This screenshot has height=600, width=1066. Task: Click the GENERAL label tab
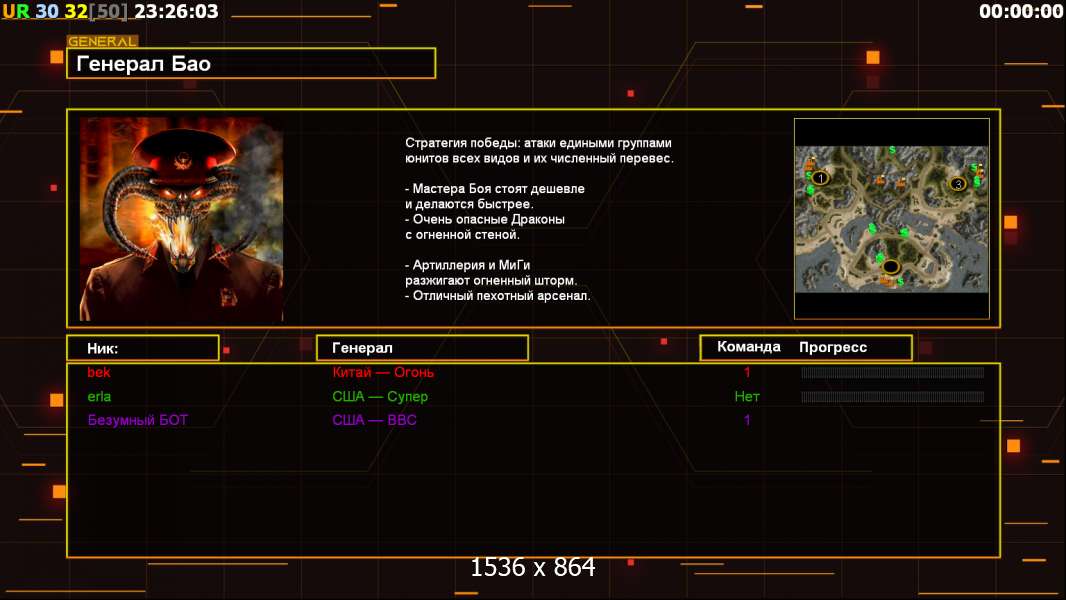[x=102, y=41]
